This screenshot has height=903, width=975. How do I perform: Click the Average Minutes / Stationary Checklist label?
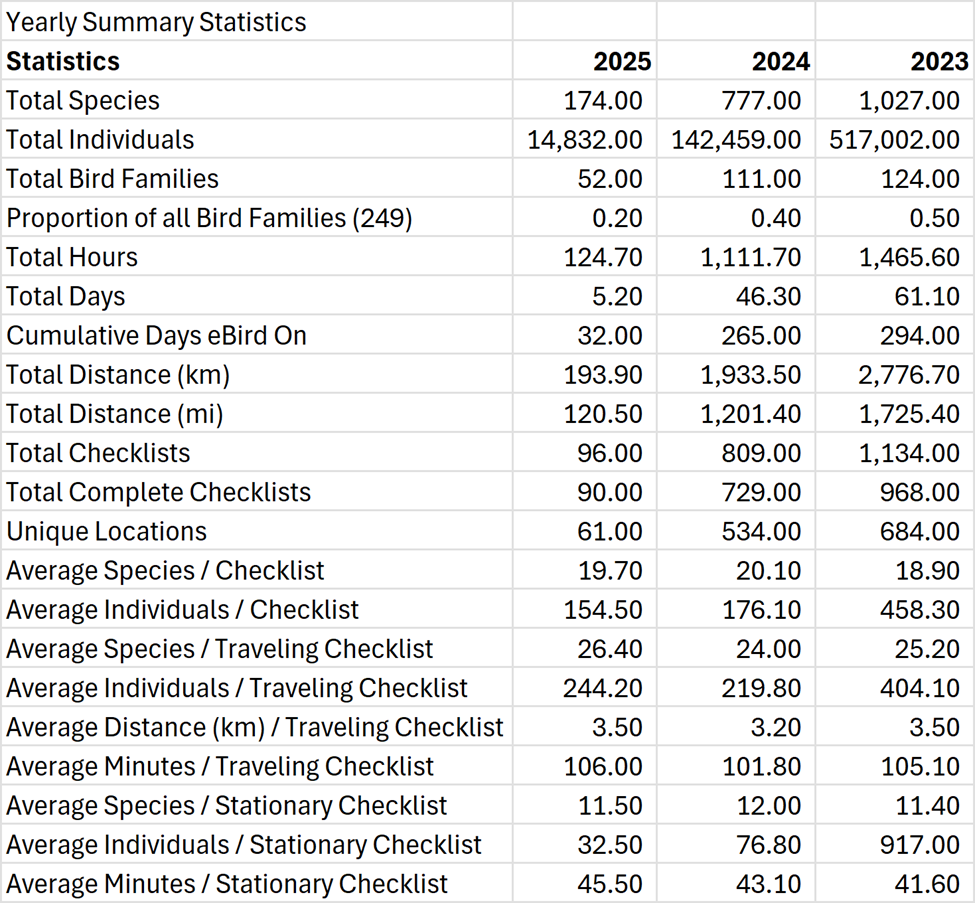coord(227,884)
